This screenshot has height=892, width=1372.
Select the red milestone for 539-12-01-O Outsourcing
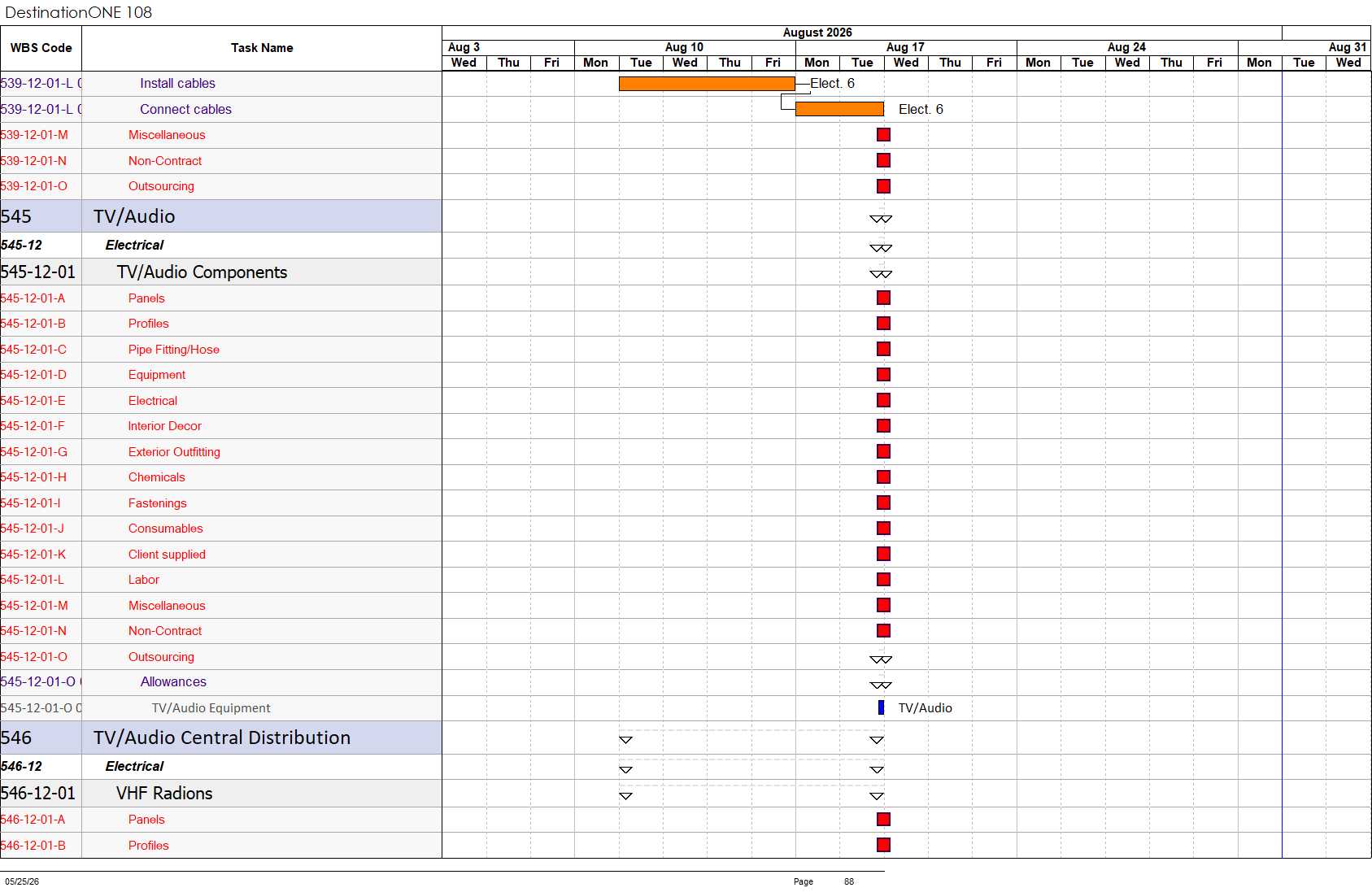click(x=883, y=186)
